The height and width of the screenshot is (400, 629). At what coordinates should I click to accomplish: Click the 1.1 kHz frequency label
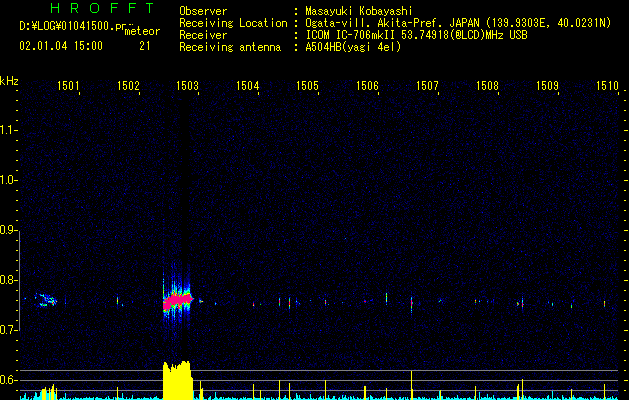pyautogui.click(x=9, y=130)
